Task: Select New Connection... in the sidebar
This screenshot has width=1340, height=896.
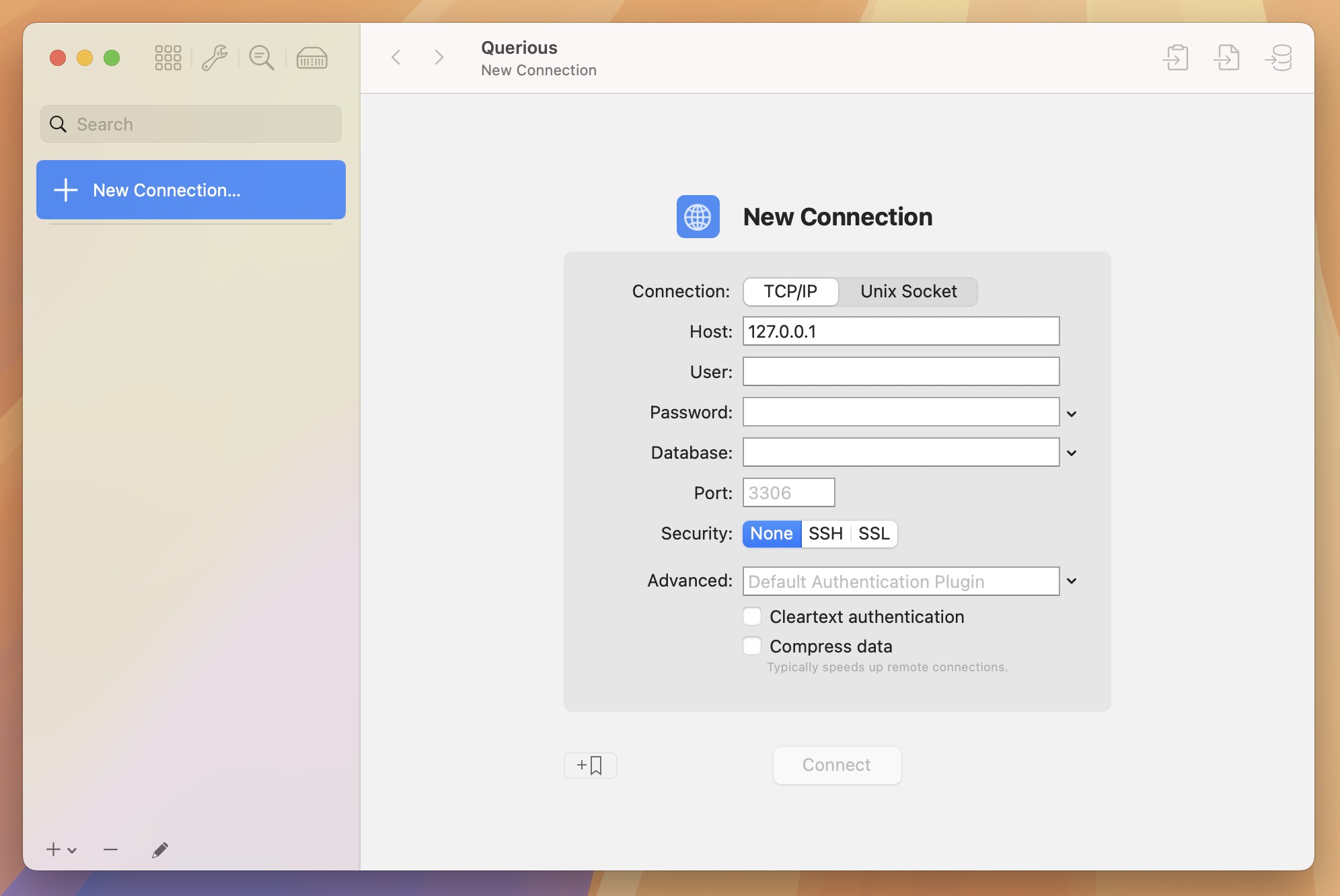Action: (191, 190)
